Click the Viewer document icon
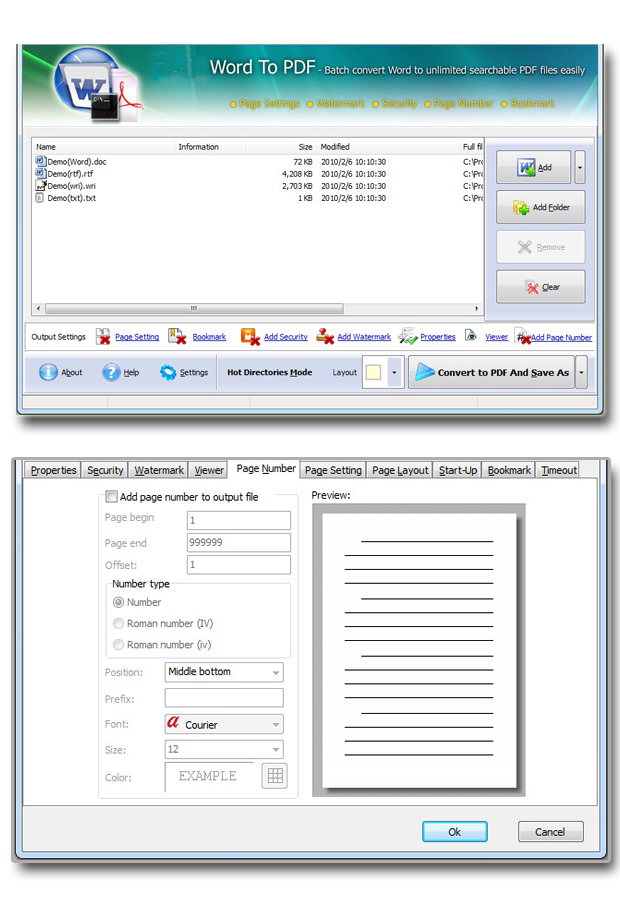 [x=471, y=335]
